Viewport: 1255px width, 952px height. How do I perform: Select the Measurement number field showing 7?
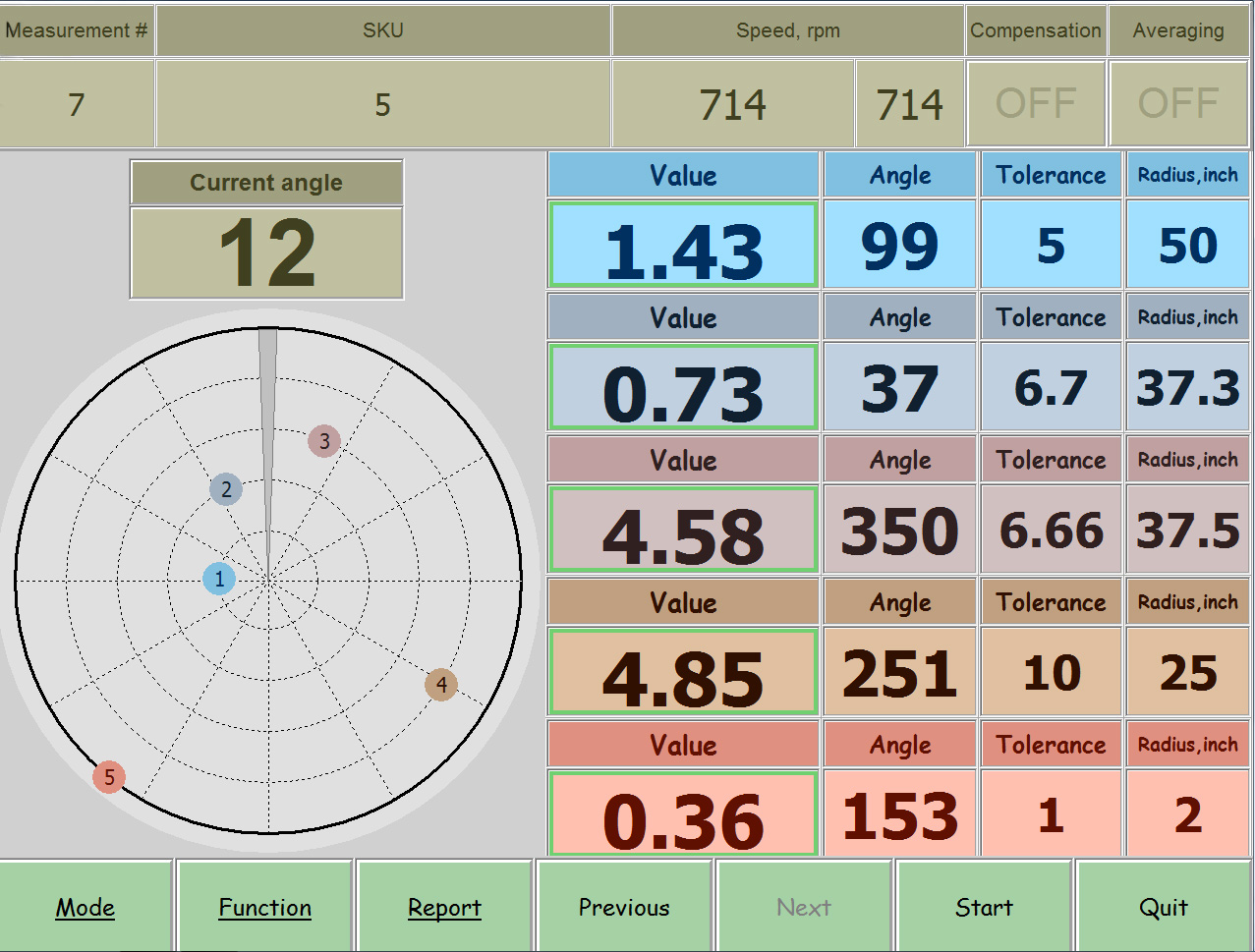[77, 104]
